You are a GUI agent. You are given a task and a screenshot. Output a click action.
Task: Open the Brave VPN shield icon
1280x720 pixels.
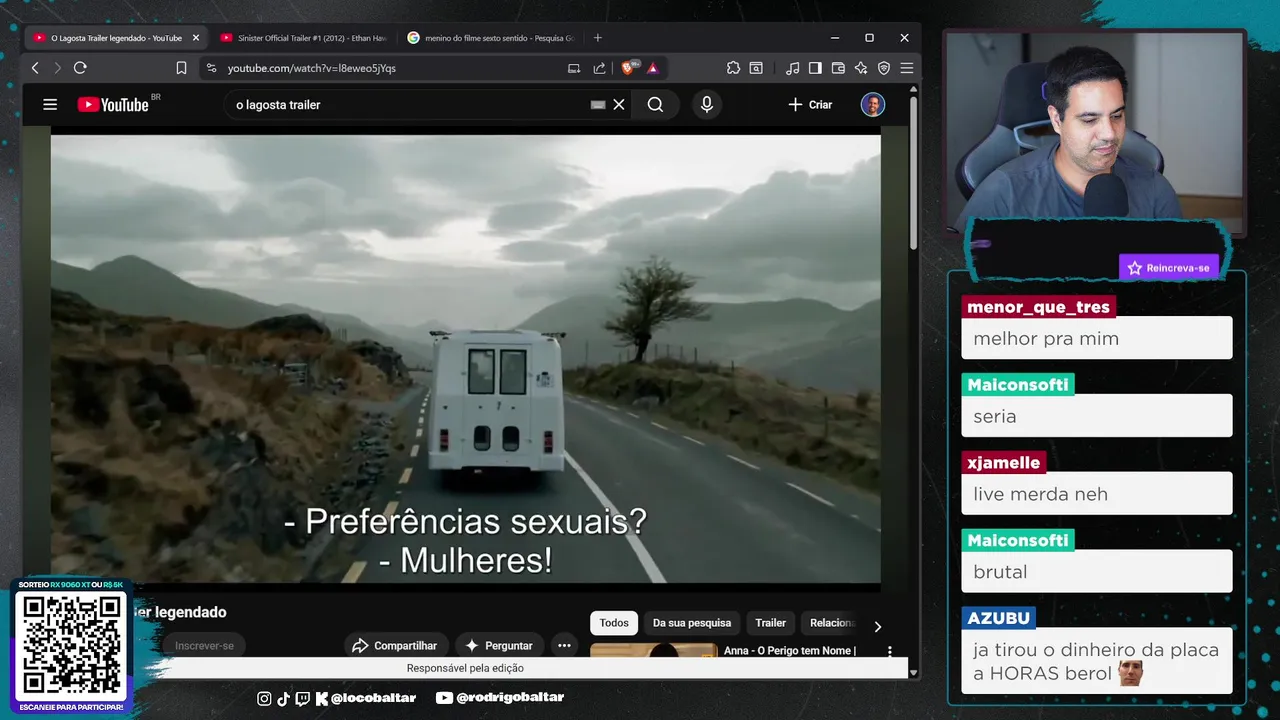point(884,68)
